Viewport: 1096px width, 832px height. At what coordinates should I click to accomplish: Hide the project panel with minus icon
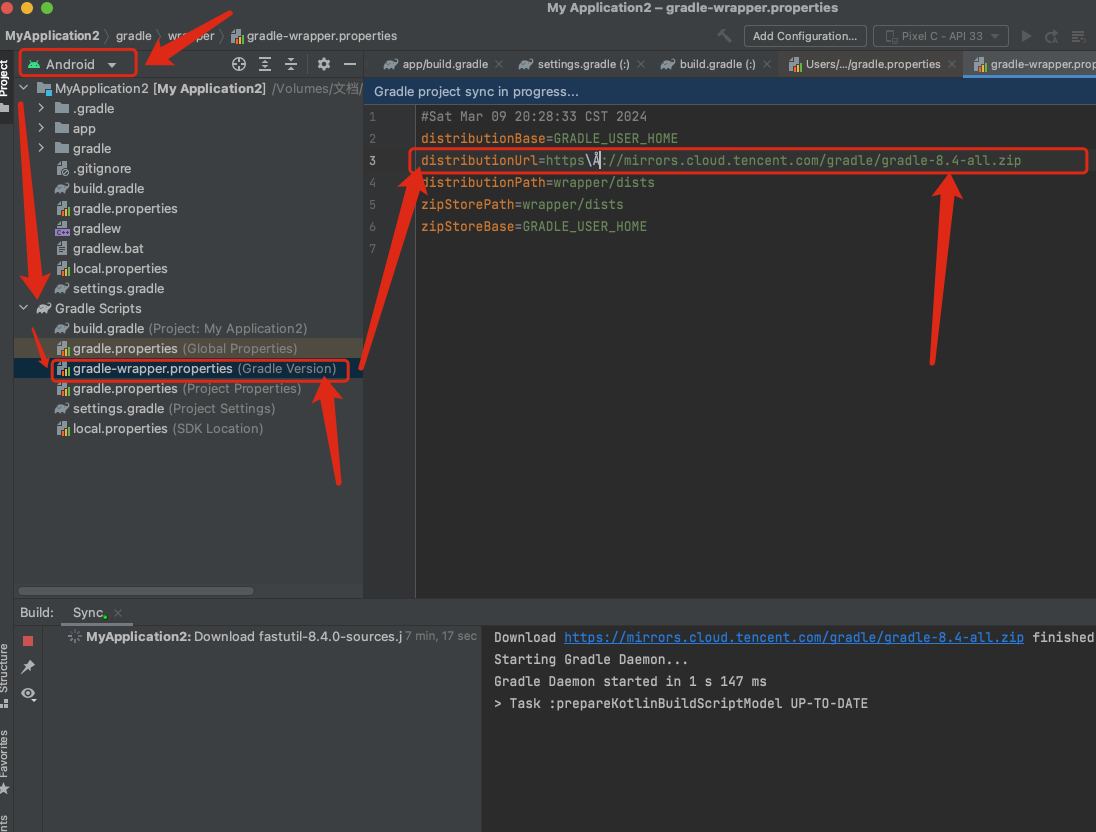pos(349,64)
